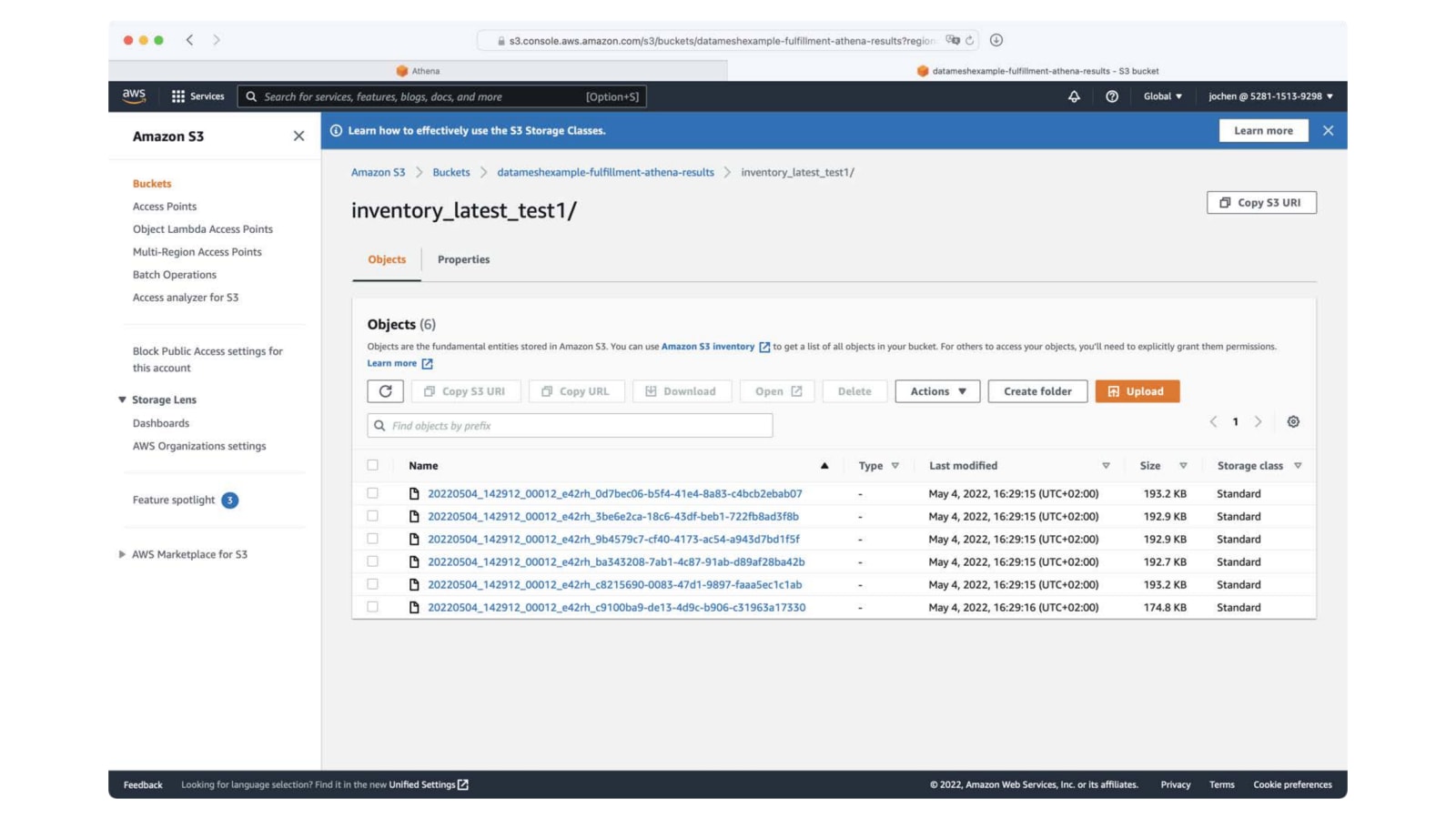Open Object Lambda Access Points
The image size is (1456, 819).
point(203,229)
